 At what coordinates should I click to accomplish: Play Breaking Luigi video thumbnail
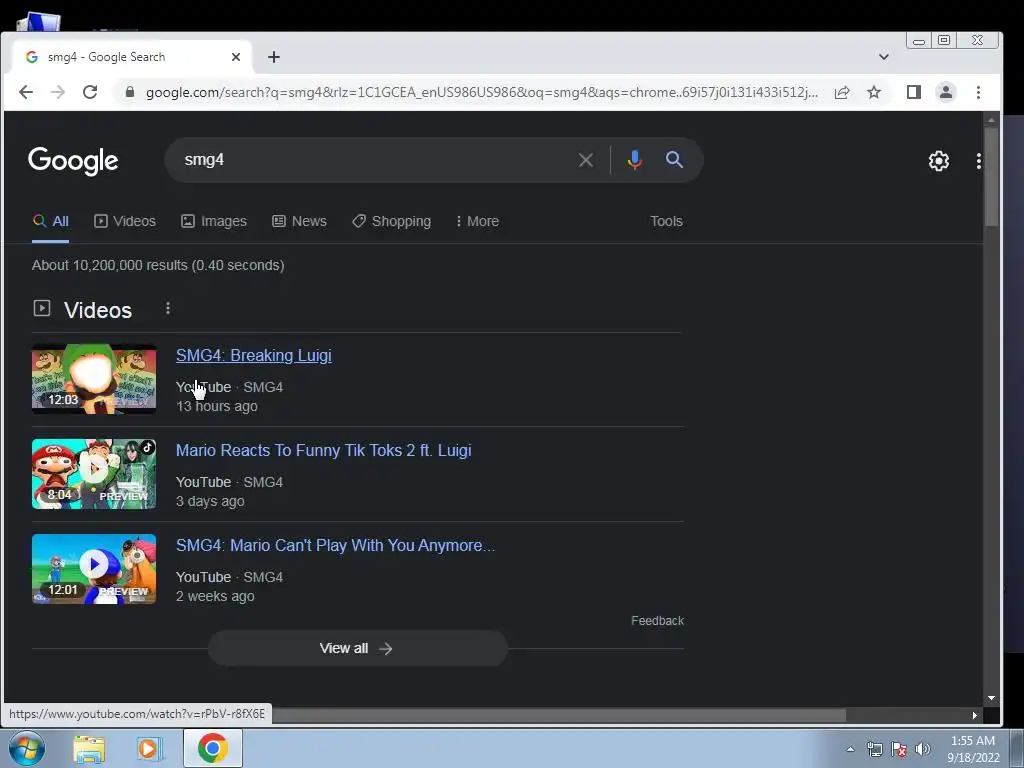[94, 379]
